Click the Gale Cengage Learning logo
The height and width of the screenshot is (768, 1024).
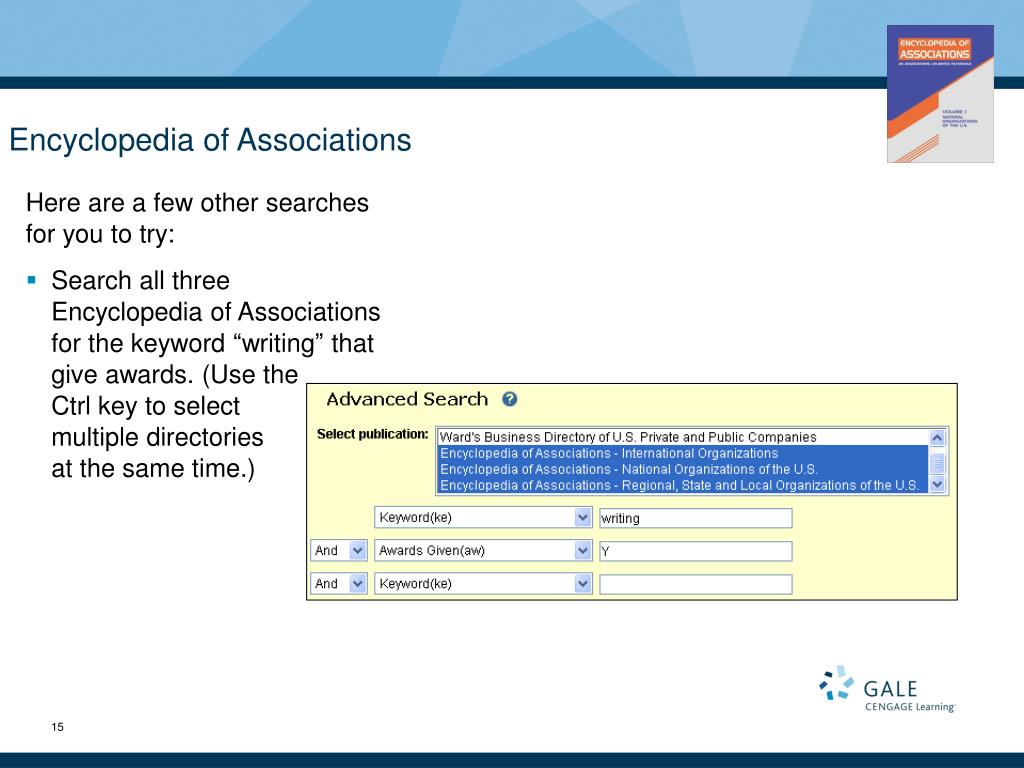click(888, 689)
